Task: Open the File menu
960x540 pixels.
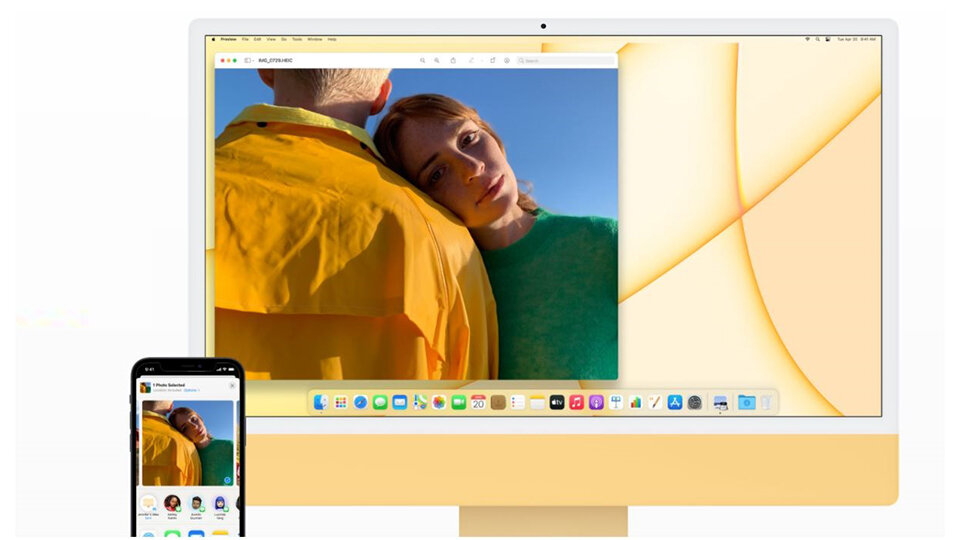Action: [245, 39]
